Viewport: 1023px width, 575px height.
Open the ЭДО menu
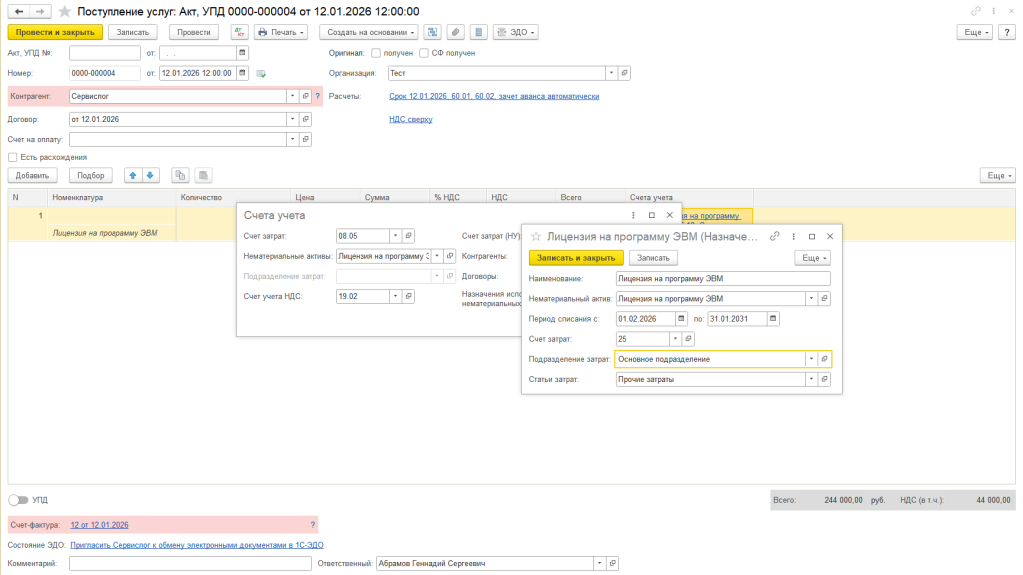click(x=516, y=32)
